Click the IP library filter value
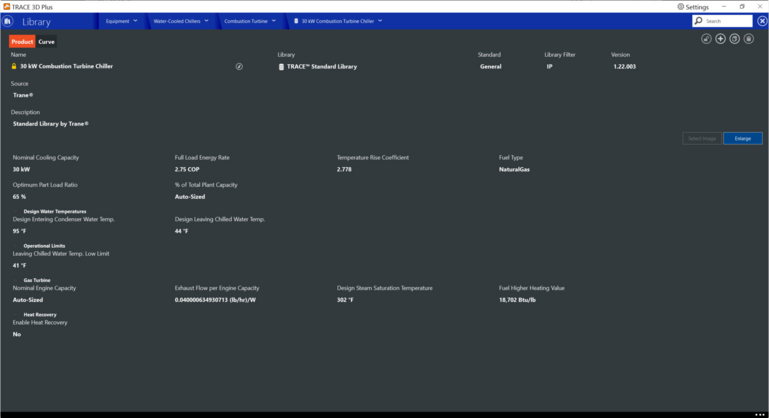 click(x=549, y=67)
